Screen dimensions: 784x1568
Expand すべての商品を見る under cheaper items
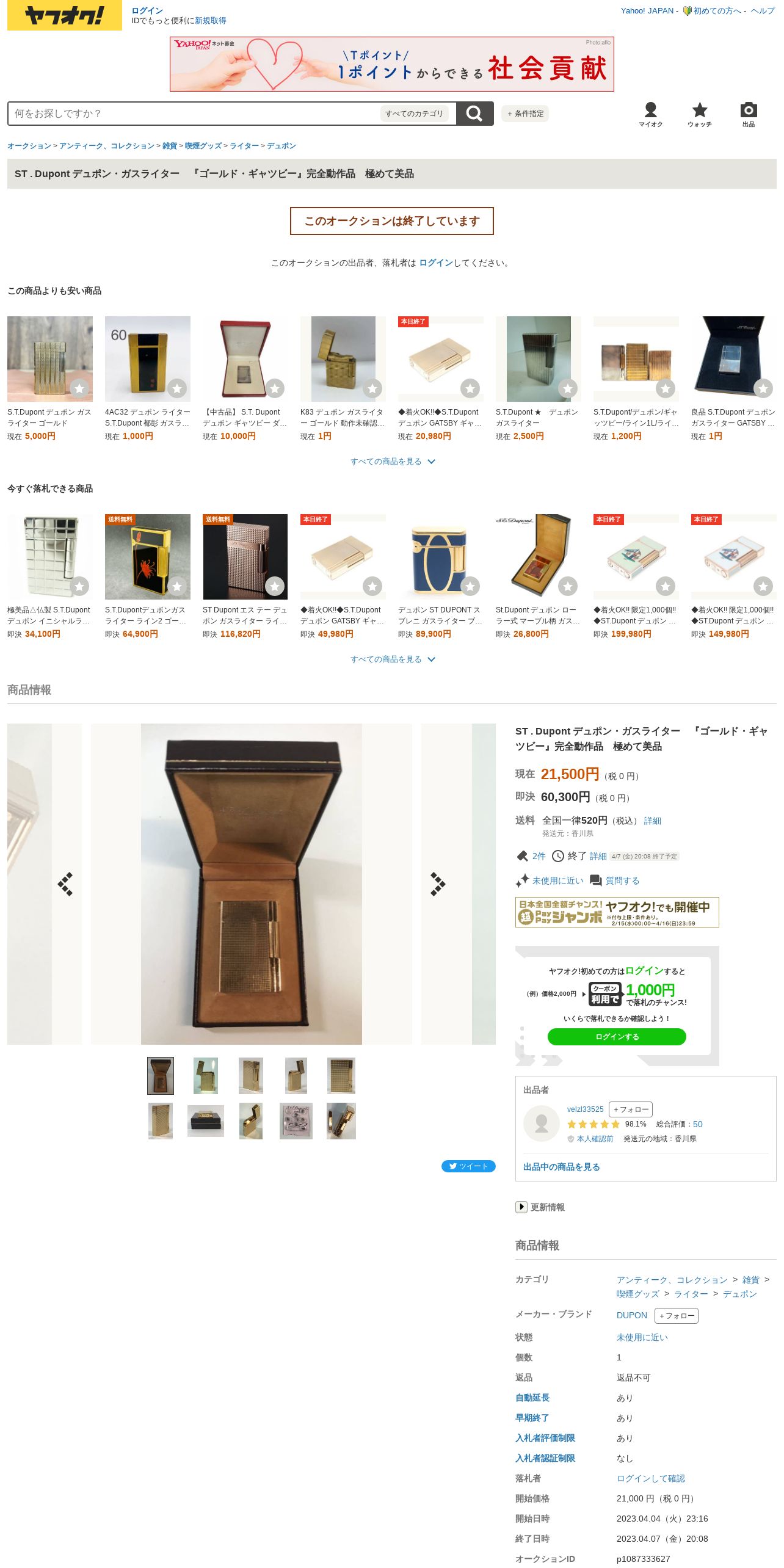pos(392,462)
